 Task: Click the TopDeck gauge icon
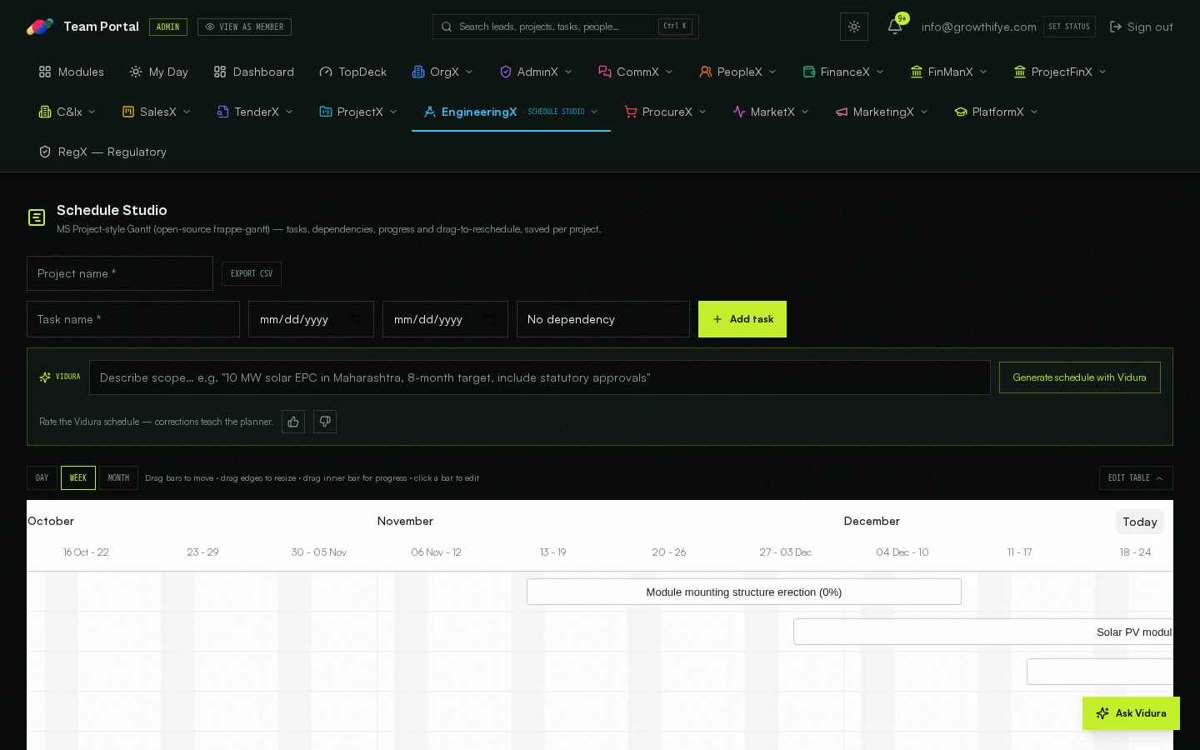tap(326, 72)
